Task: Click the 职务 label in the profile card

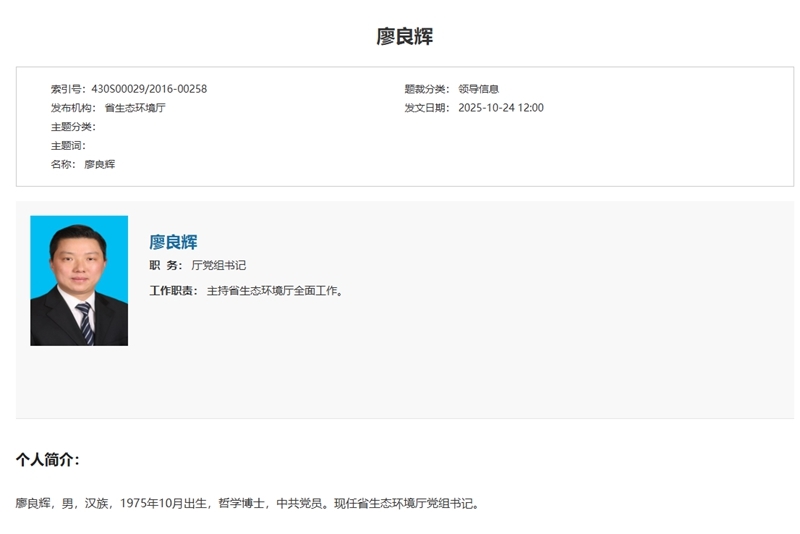Action: pyautogui.click(x=166, y=265)
